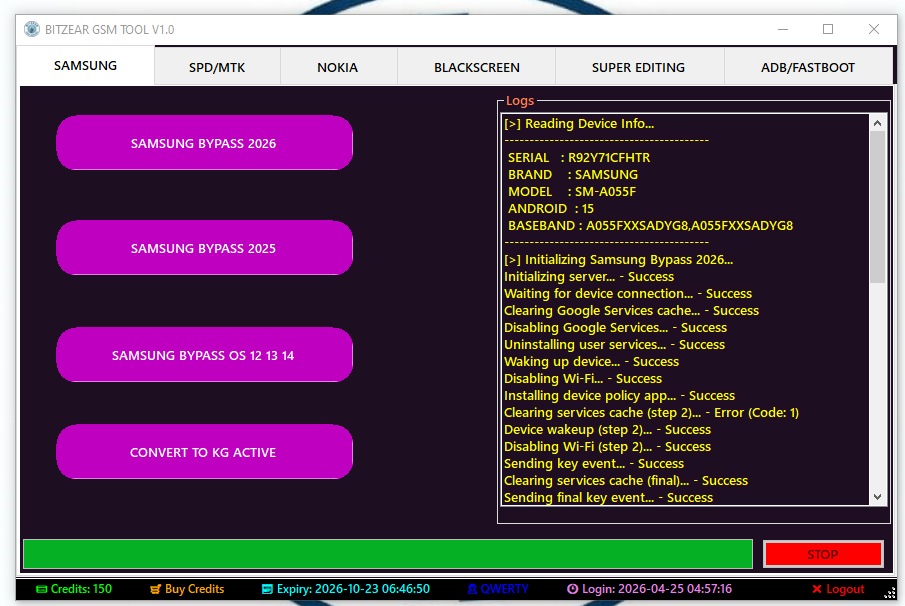Image resolution: width=905 pixels, height=606 pixels.
Task: Click the QWERTY user icon
Action: pyautogui.click(x=472, y=589)
